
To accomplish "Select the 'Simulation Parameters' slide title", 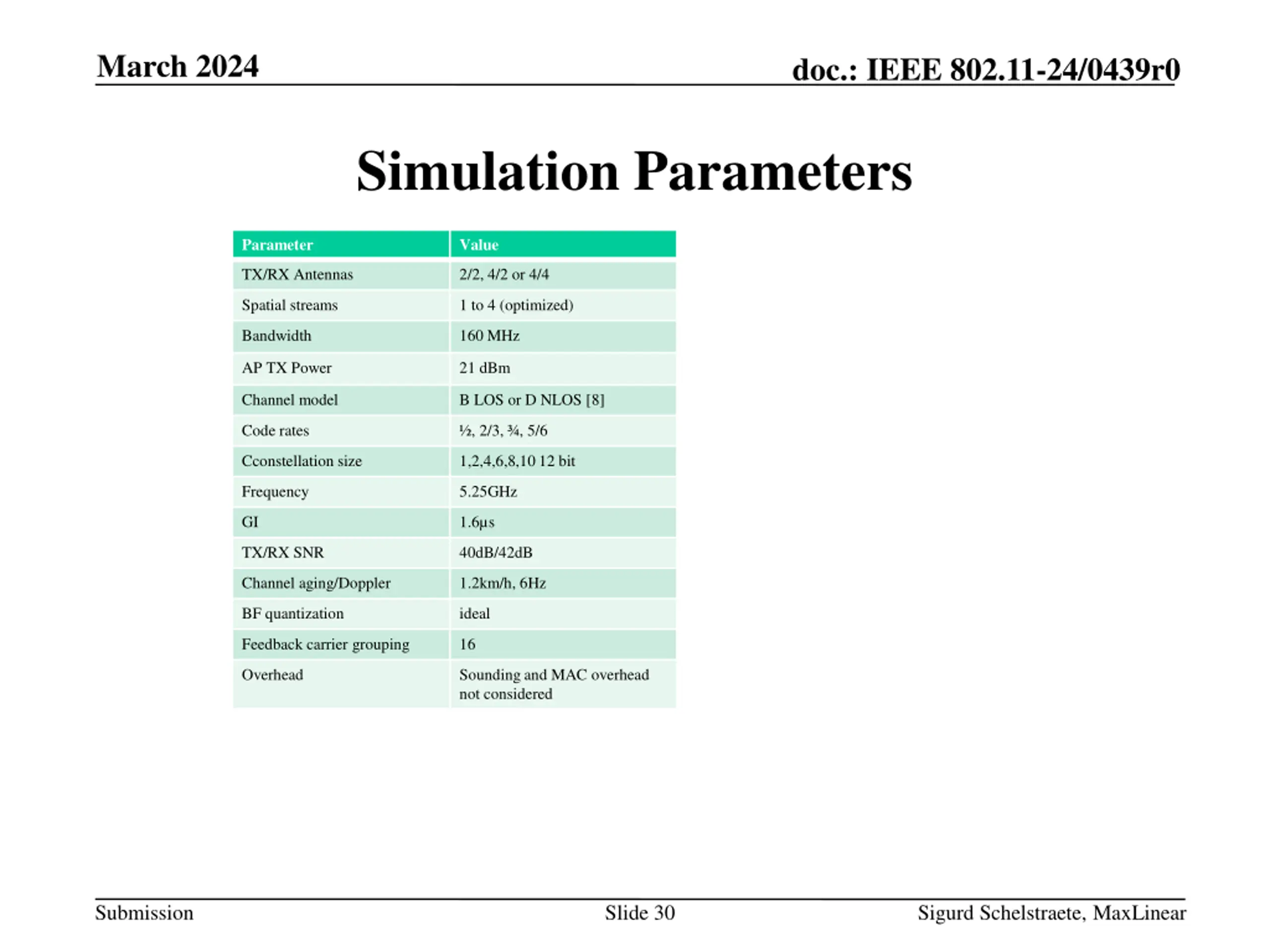I will [x=634, y=172].
